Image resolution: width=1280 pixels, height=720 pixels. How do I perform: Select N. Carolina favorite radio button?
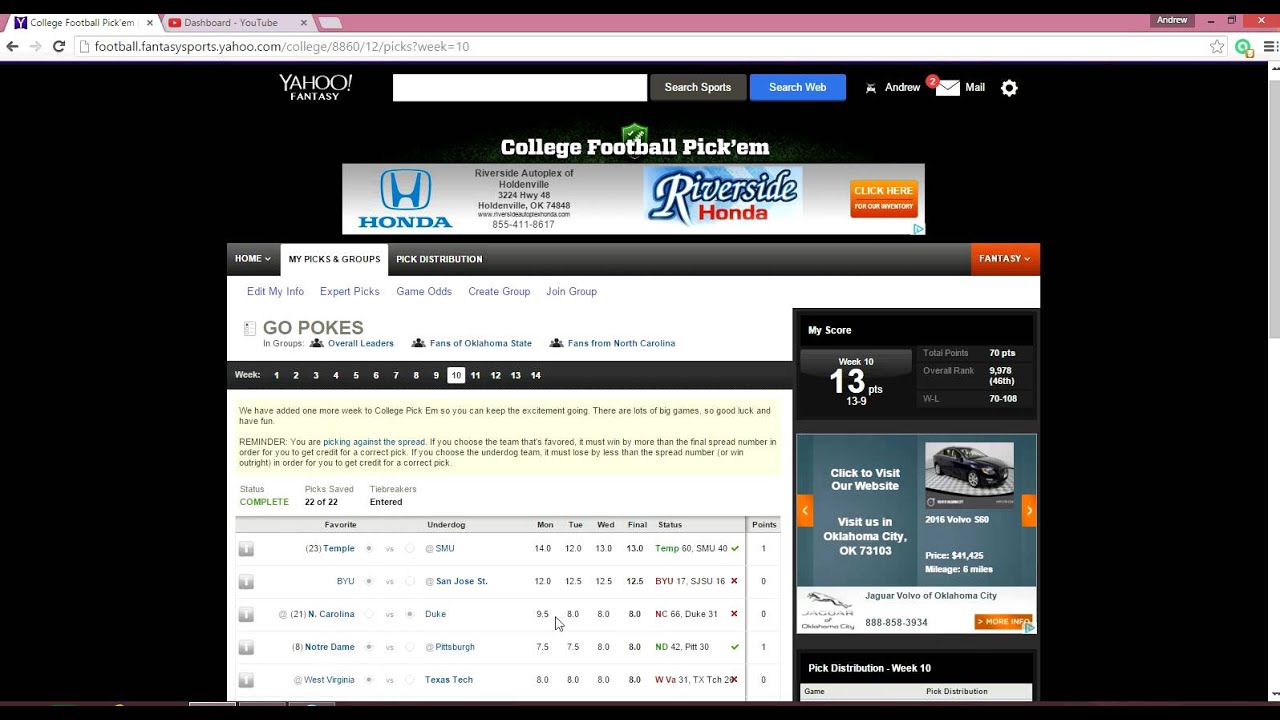pos(369,614)
